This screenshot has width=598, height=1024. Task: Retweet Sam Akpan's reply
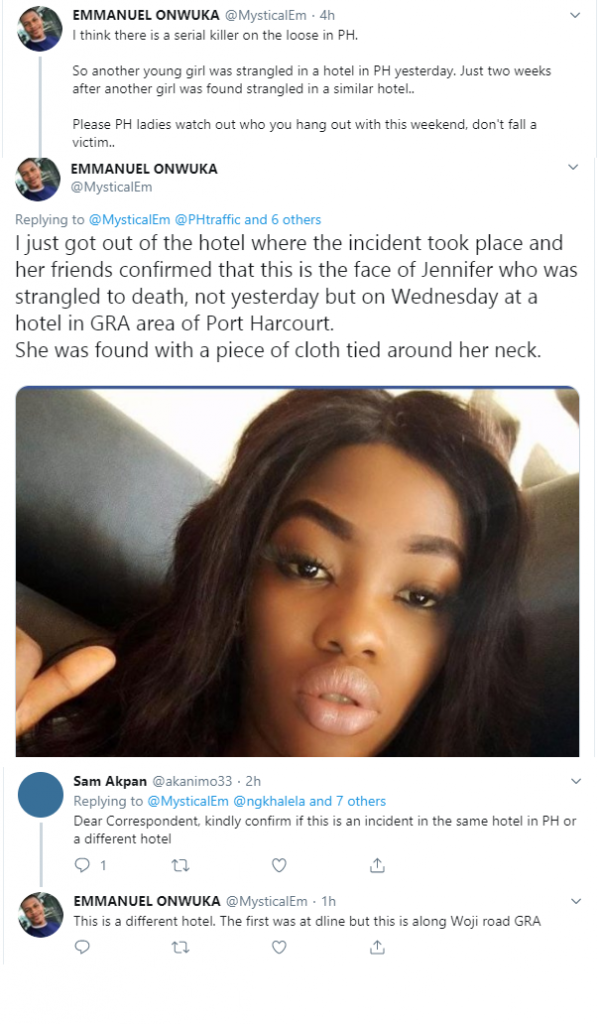(x=180, y=865)
